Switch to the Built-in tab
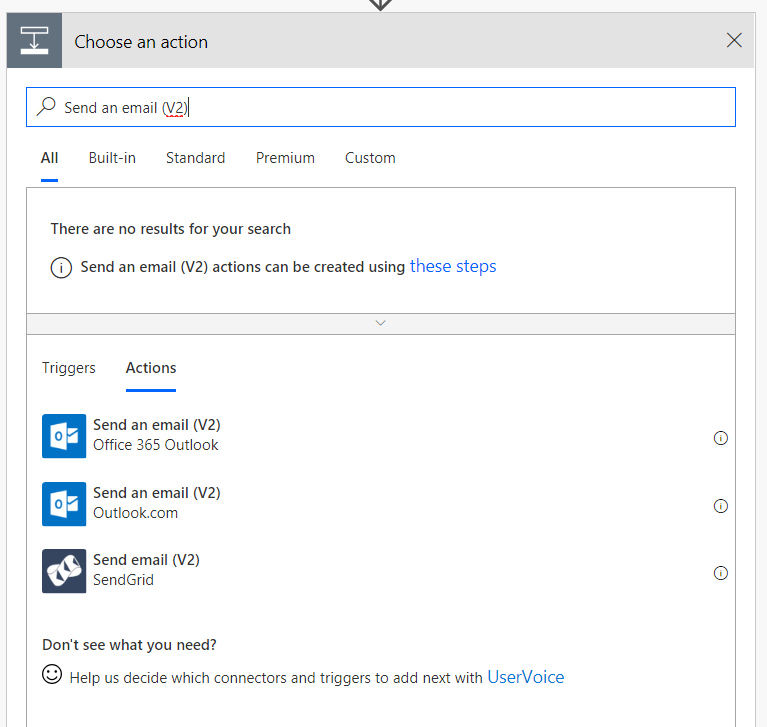 [112, 158]
